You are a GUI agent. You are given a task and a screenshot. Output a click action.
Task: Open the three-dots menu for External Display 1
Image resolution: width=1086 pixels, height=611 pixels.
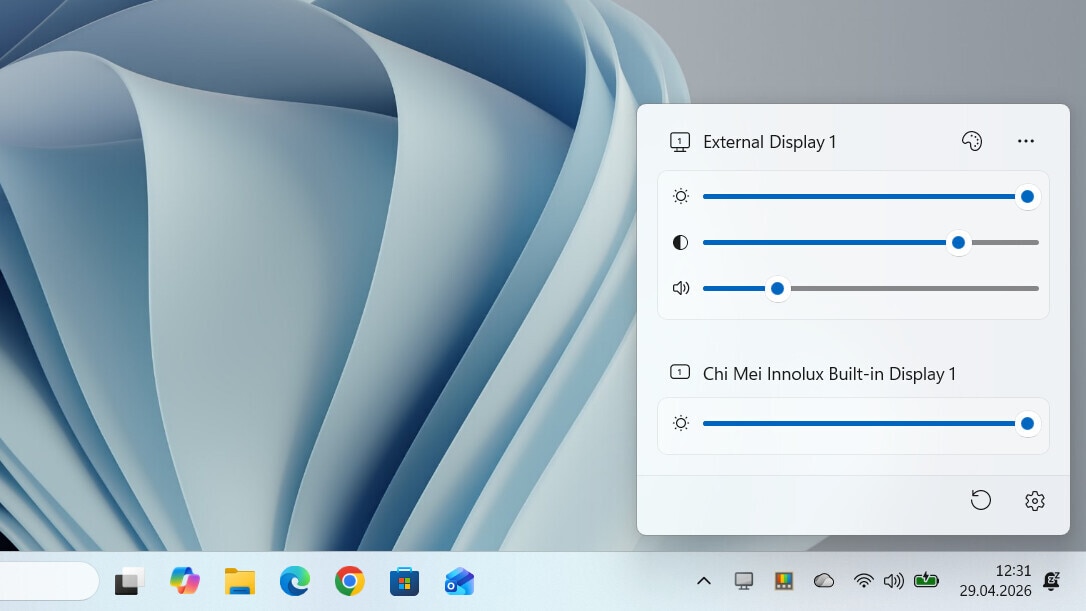pyautogui.click(x=1026, y=141)
